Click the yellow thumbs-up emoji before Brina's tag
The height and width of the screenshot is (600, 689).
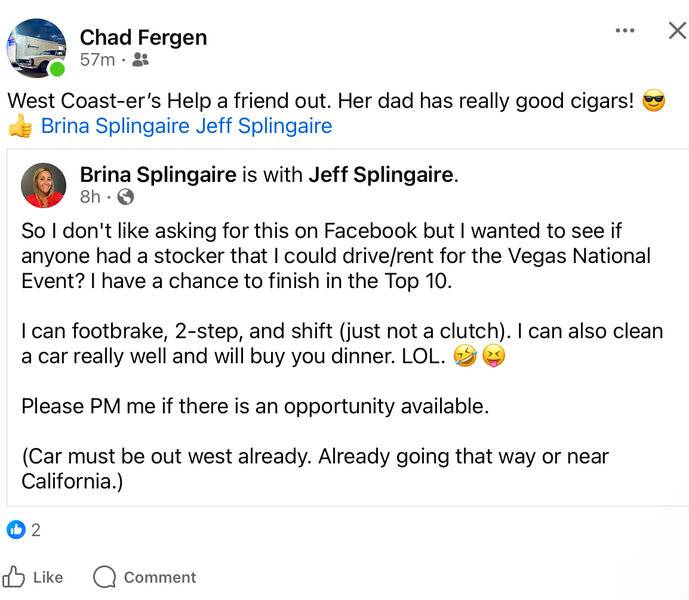(20, 126)
